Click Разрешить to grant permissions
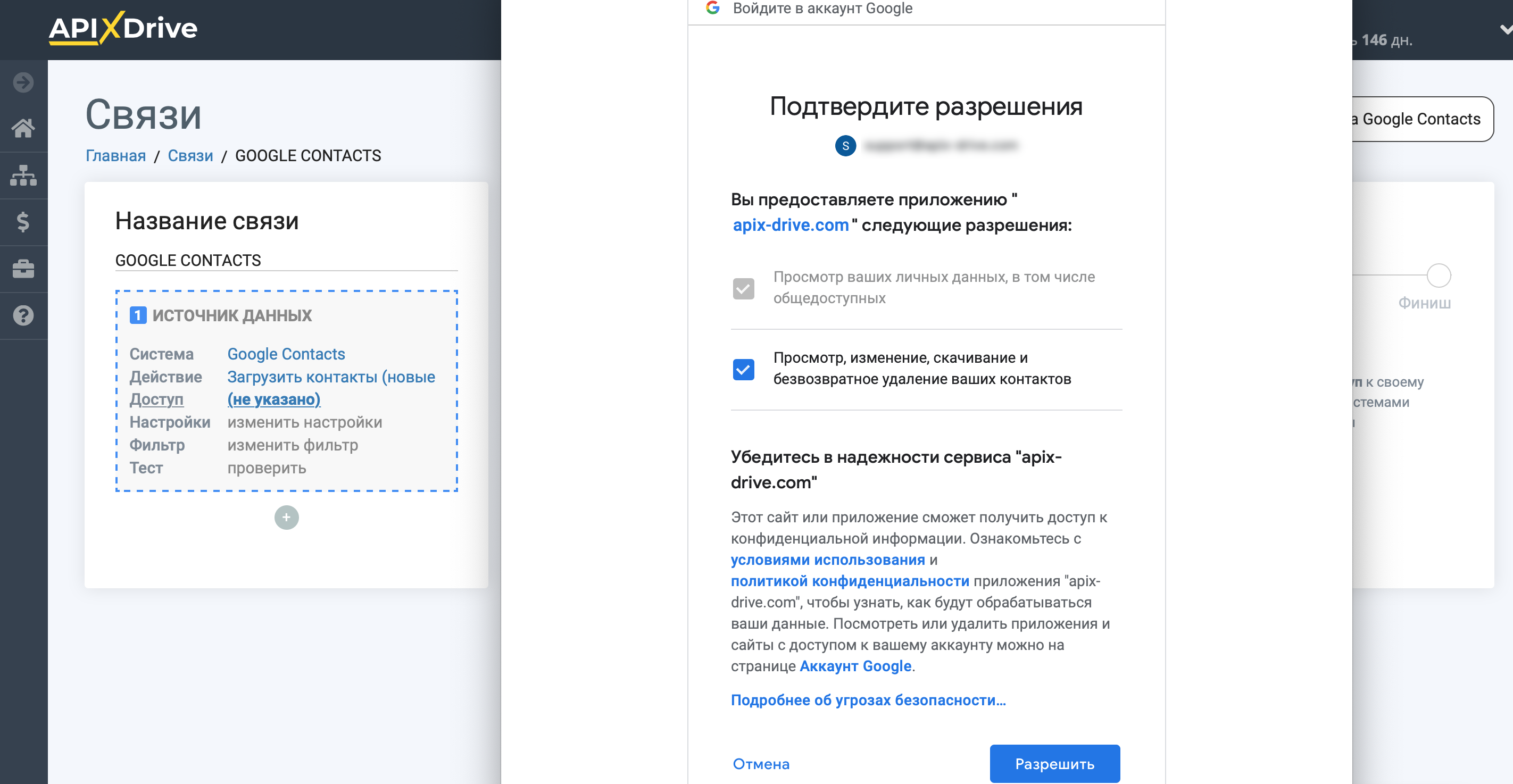1513x784 pixels. click(x=1055, y=762)
